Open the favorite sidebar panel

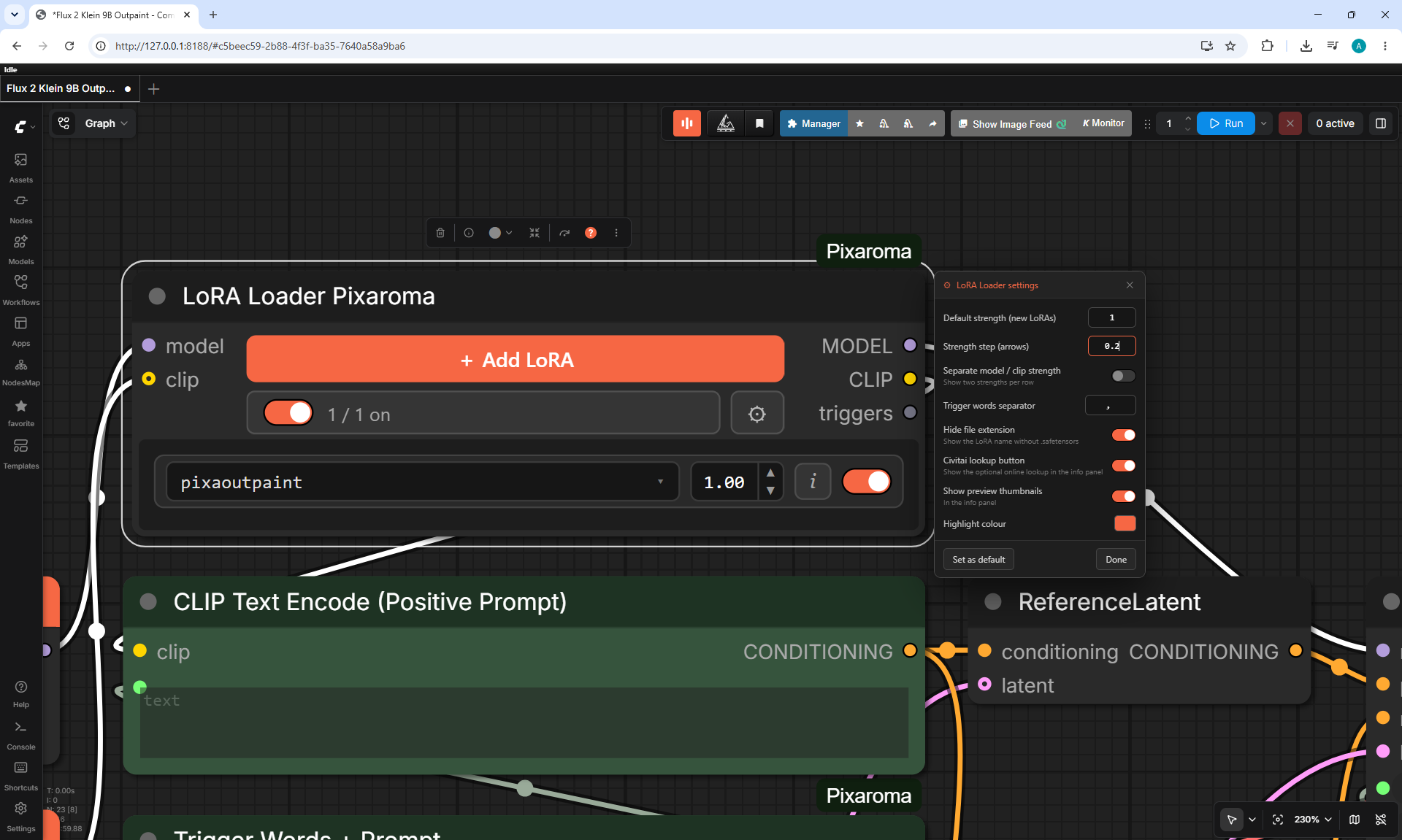[20, 413]
